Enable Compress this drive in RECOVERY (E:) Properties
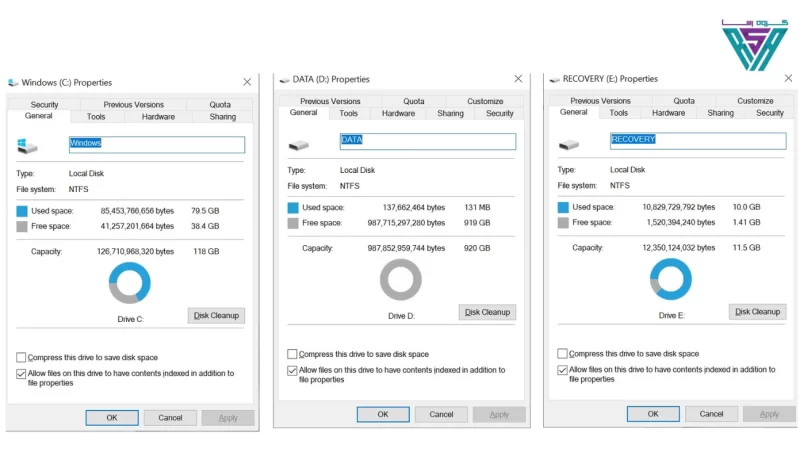The width and height of the screenshot is (800, 450). [x=562, y=354]
